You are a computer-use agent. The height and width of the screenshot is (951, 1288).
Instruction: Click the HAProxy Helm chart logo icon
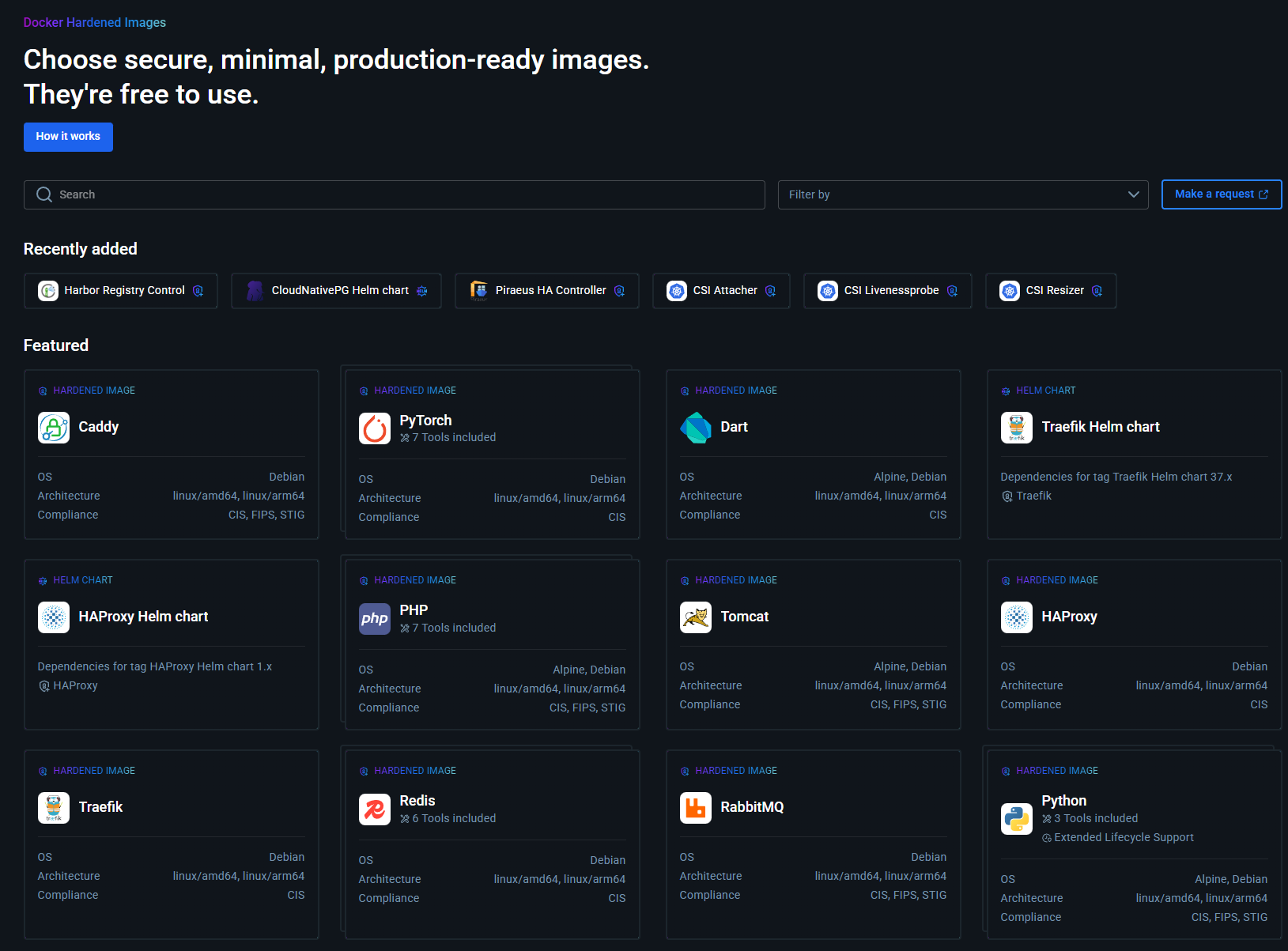[54, 617]
